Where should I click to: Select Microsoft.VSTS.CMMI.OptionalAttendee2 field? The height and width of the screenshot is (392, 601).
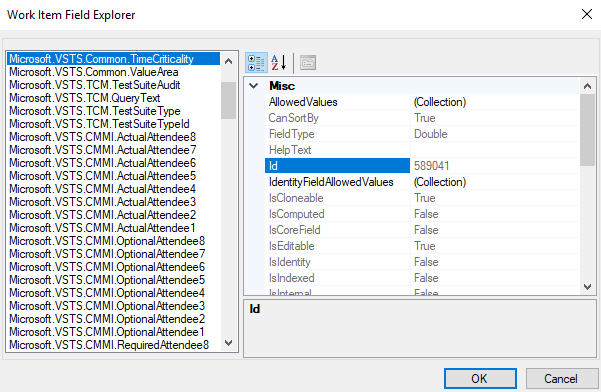pyautogui.click(x=114, y=319)
